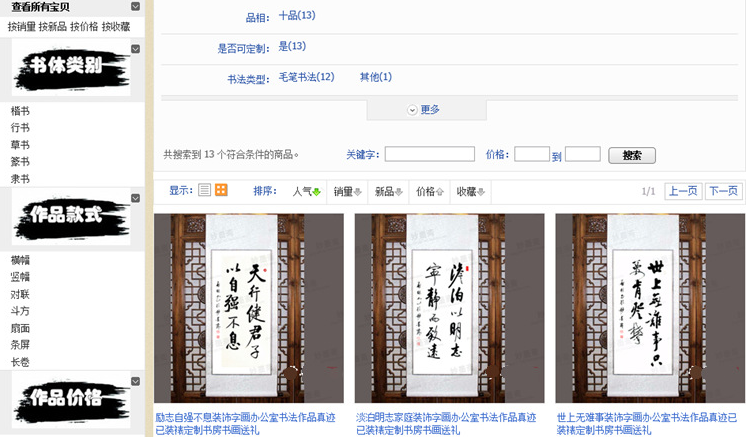Collapse the 书体类别 category arrow
Screen dimensions: 748x441
pos(135,49)
